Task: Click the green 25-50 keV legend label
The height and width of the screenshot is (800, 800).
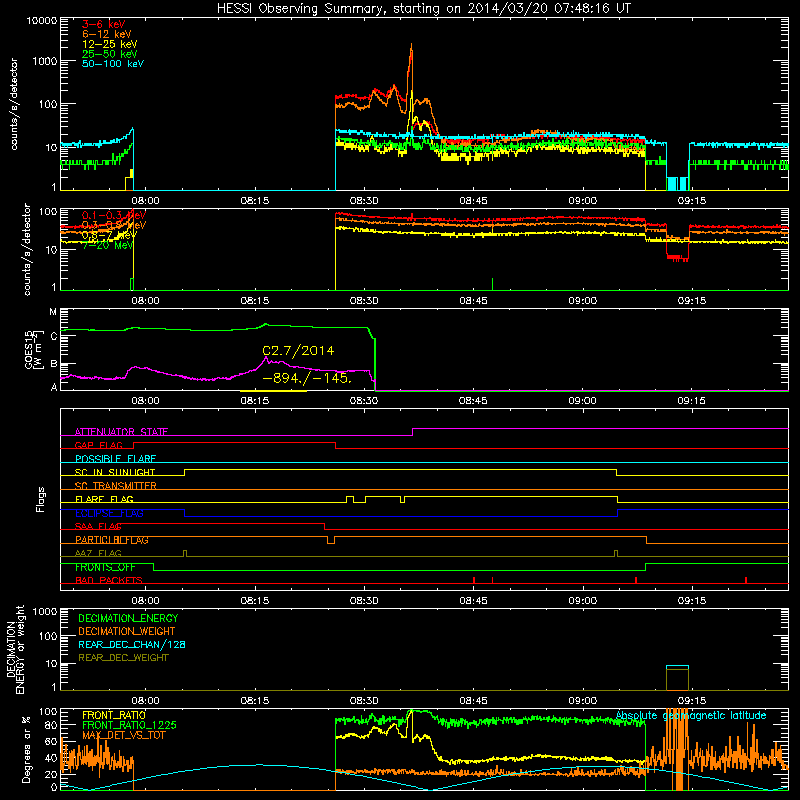Action: [x=109, y=54]
